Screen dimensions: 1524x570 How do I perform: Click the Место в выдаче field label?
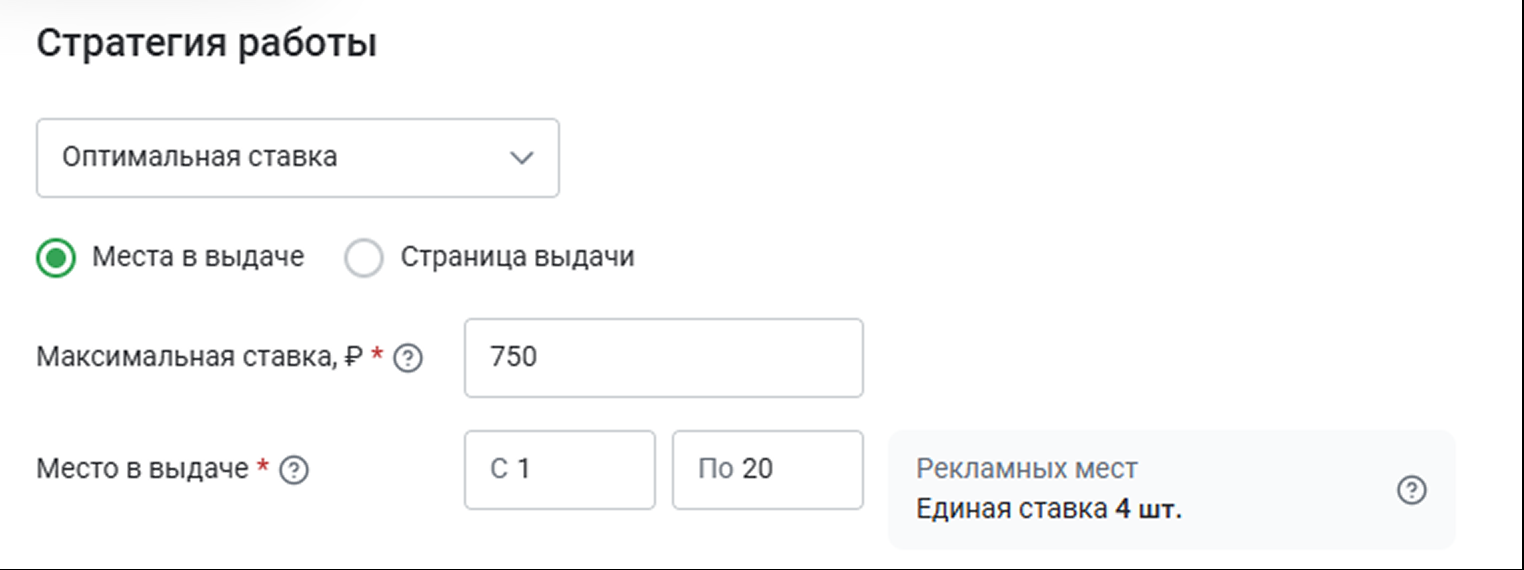(x=142, y=469)
